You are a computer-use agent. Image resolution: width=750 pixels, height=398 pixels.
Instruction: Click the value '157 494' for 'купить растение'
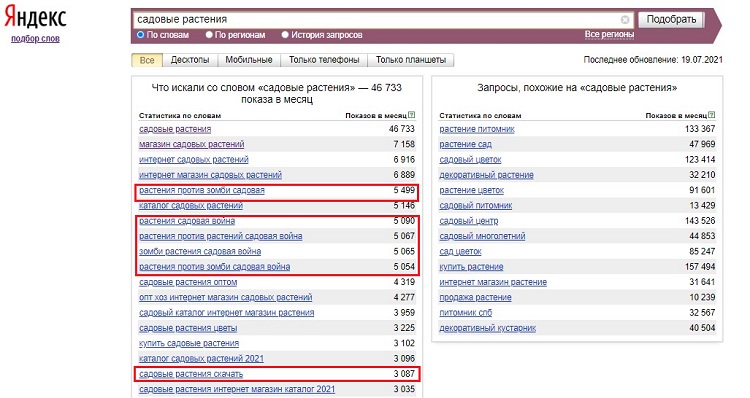(700, 267)
